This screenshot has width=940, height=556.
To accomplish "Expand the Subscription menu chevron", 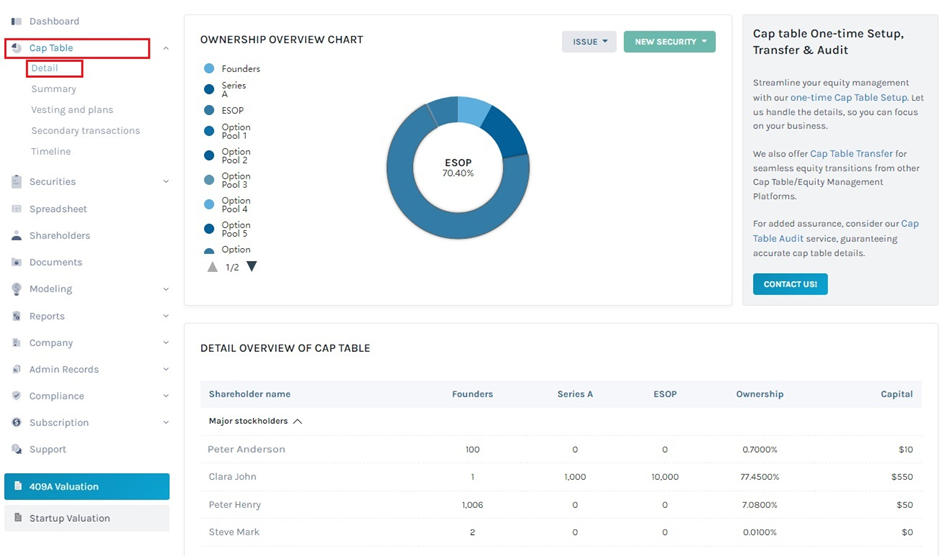I will (x=166, y=422).
